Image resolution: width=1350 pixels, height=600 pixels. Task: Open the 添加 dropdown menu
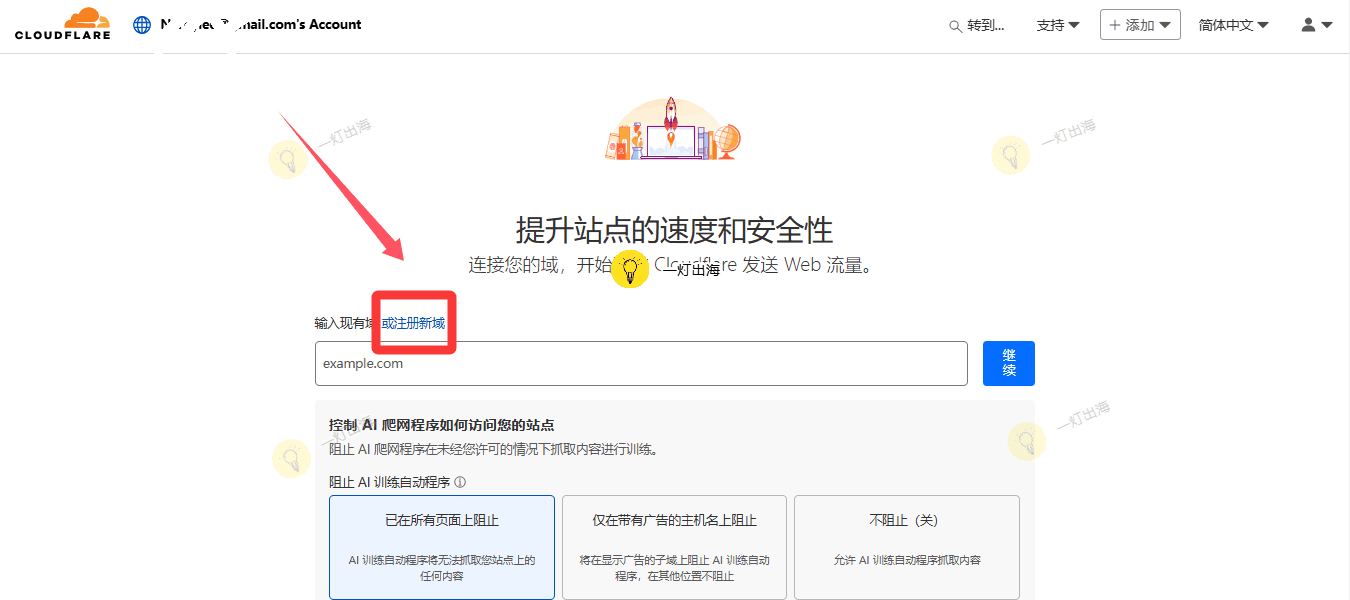tap(1140, 25)
